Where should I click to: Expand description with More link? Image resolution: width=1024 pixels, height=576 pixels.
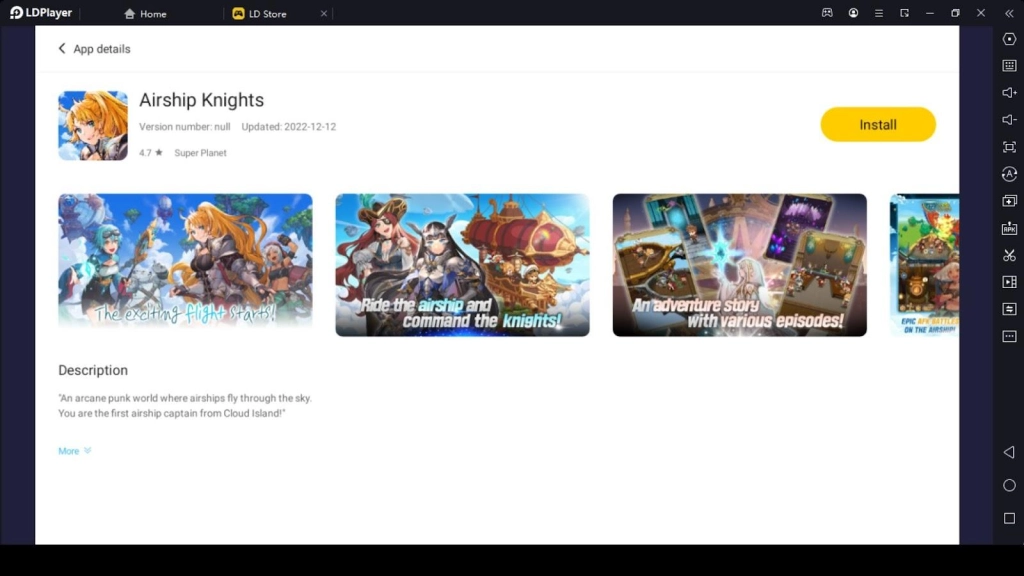(x=74, y=451)
